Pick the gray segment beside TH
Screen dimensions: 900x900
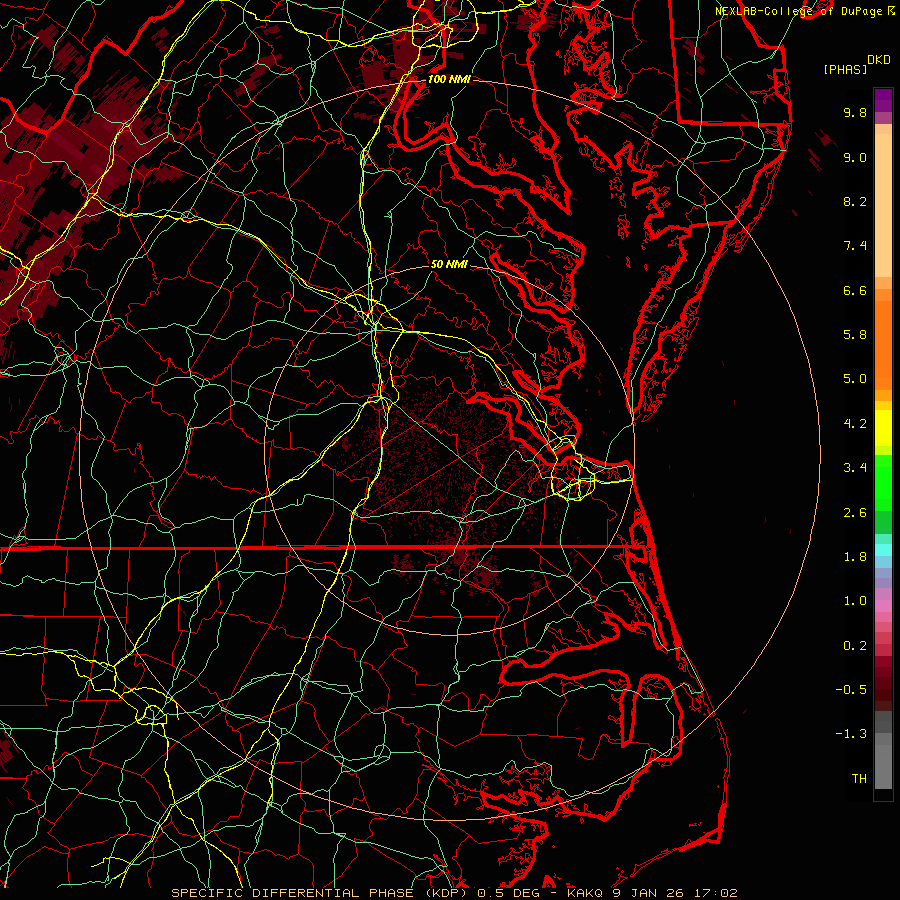[883, 766]
